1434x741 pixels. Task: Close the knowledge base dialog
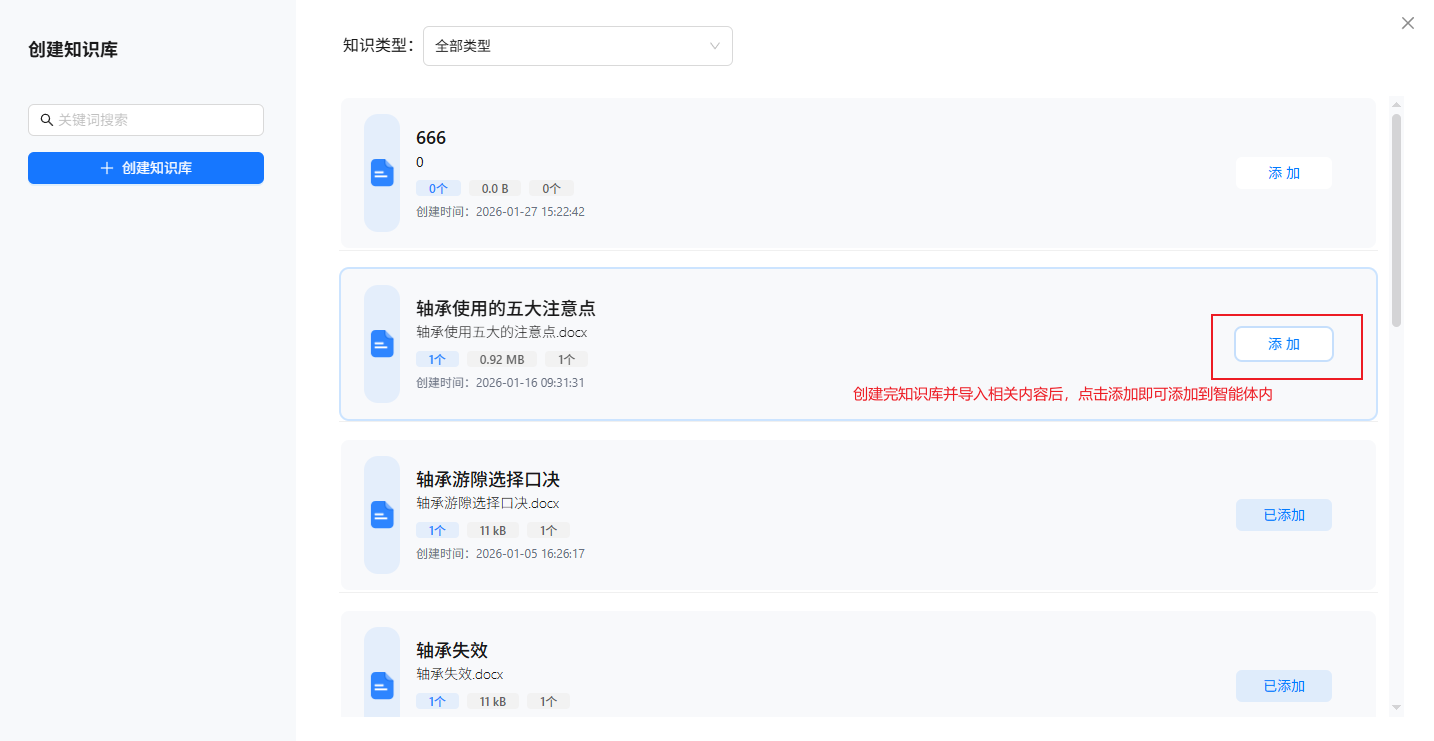click(1407, 23)
